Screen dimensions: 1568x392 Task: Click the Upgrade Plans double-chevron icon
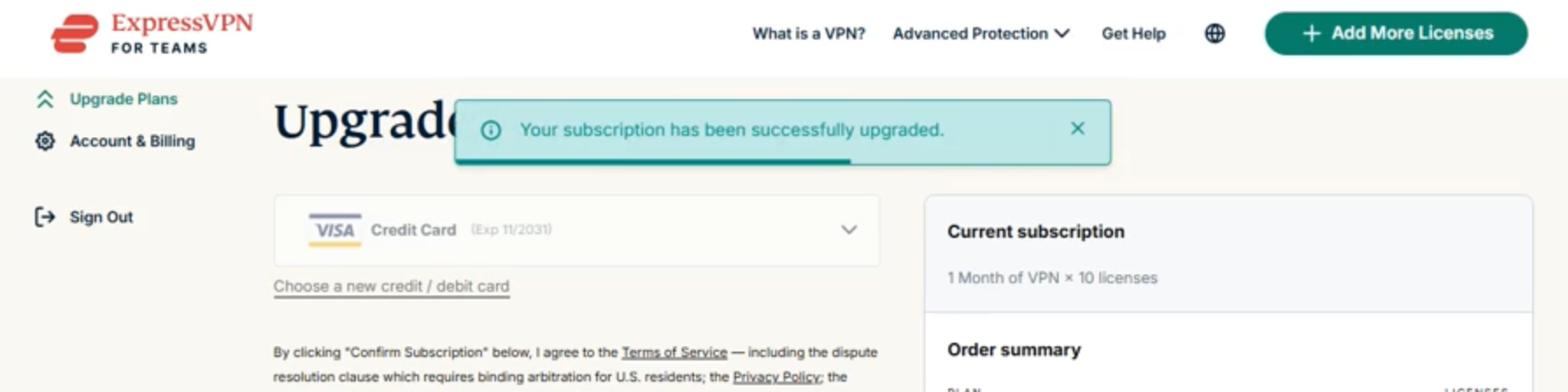coord(45,99)
